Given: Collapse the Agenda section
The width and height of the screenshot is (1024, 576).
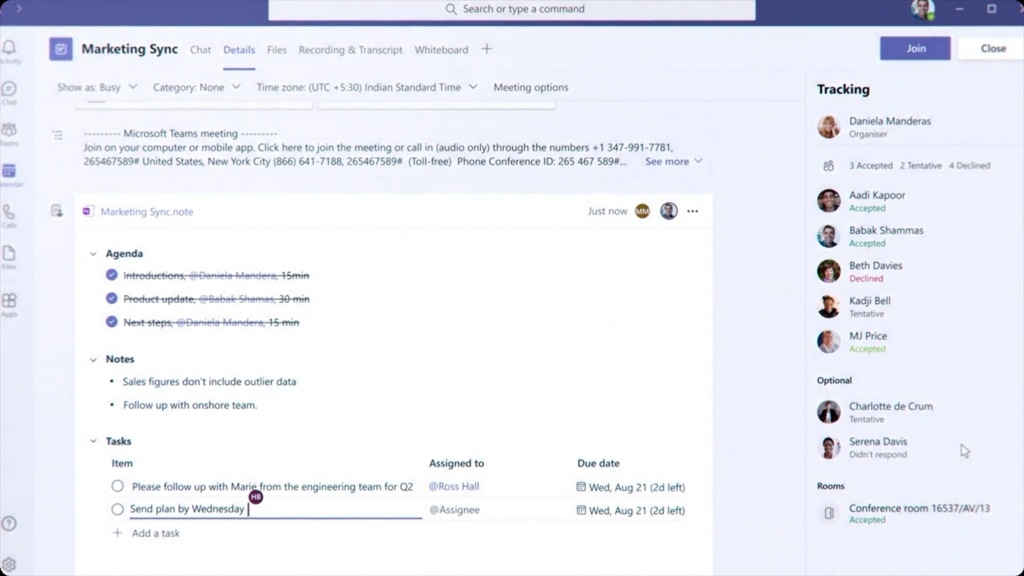Looking at the screenshot, I should coord(93,253).
